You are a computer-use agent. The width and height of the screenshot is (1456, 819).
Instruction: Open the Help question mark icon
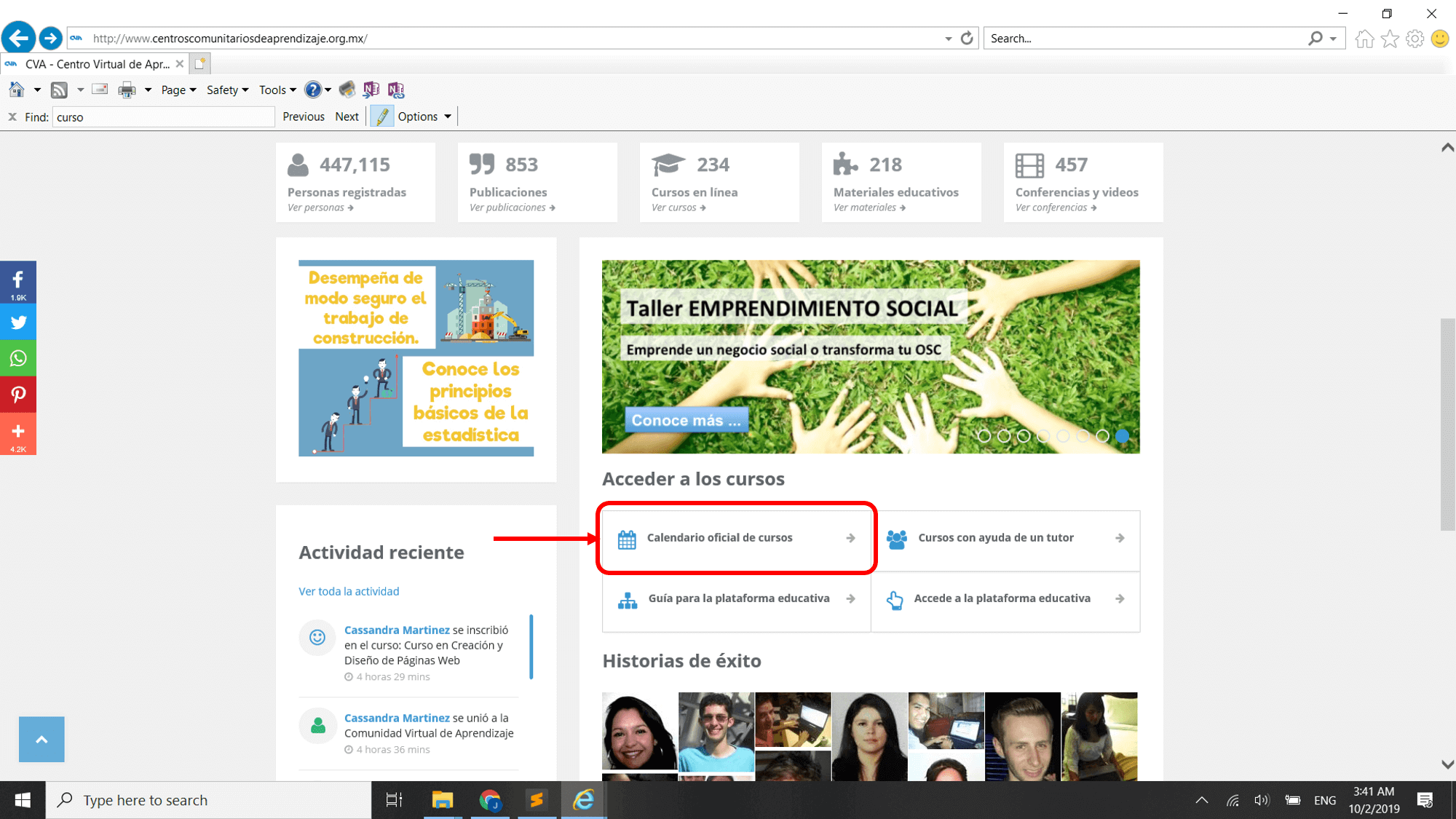pos(312,90)
